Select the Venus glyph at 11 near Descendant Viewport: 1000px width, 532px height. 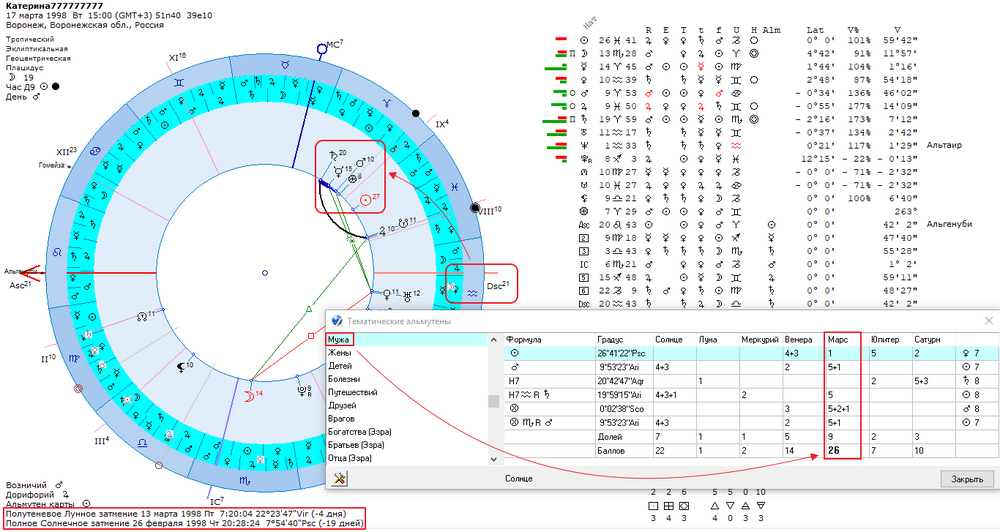click(386, 294)
